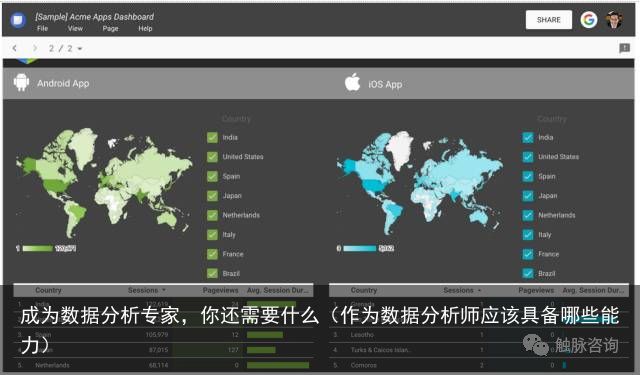Screen dimensions: 640x375
Task: Open the Help menu
Action: pyautogui.click(x=145, y=29)
